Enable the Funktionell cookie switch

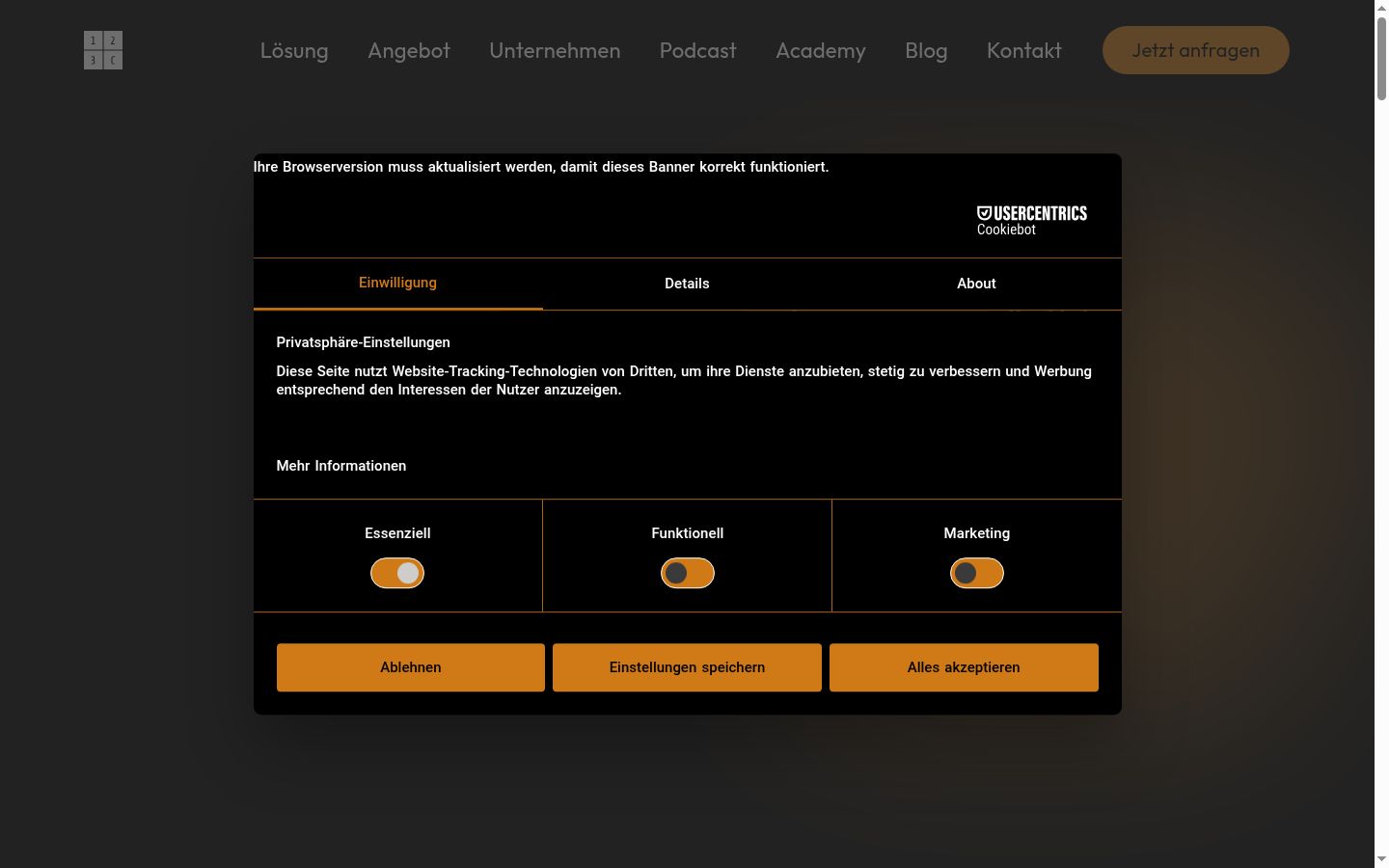tap(688, 573)
